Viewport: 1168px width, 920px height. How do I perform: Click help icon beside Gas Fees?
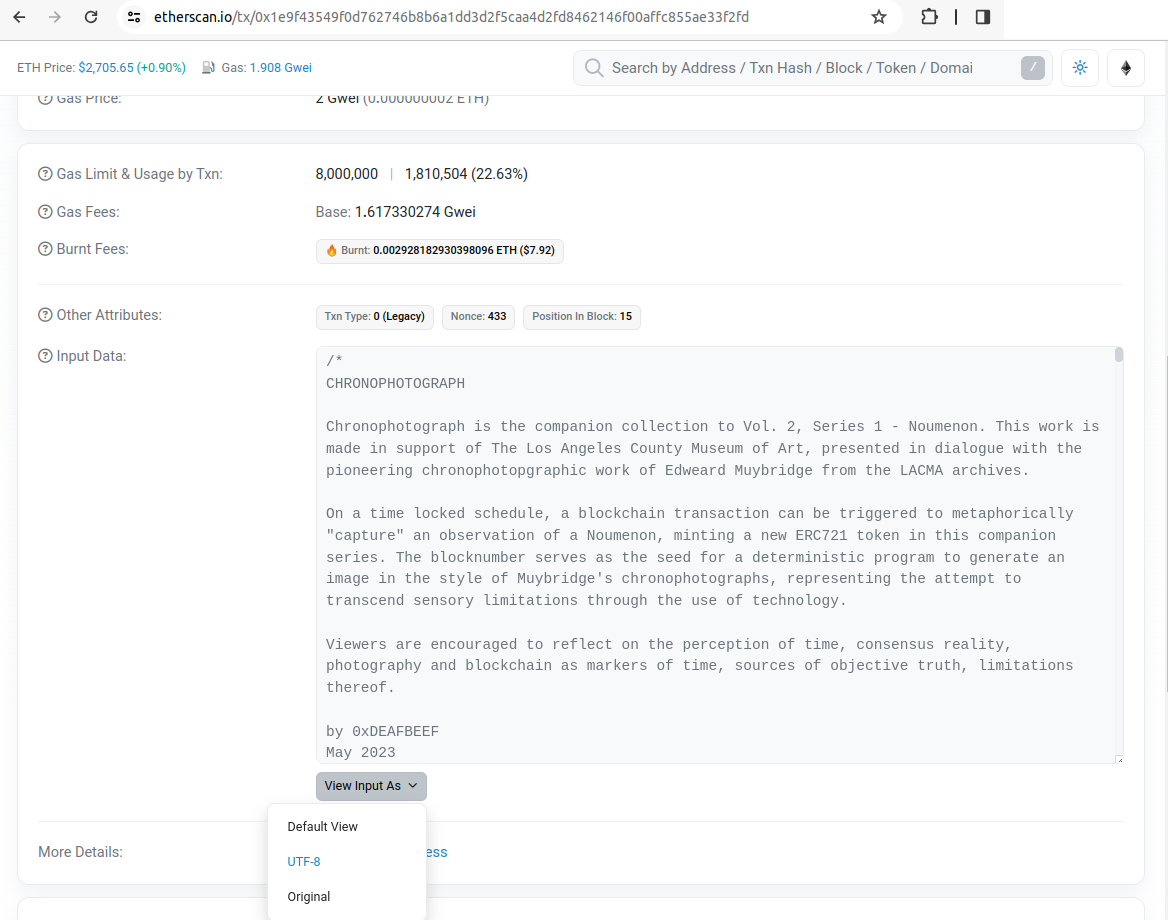click(x=45, y=212)
